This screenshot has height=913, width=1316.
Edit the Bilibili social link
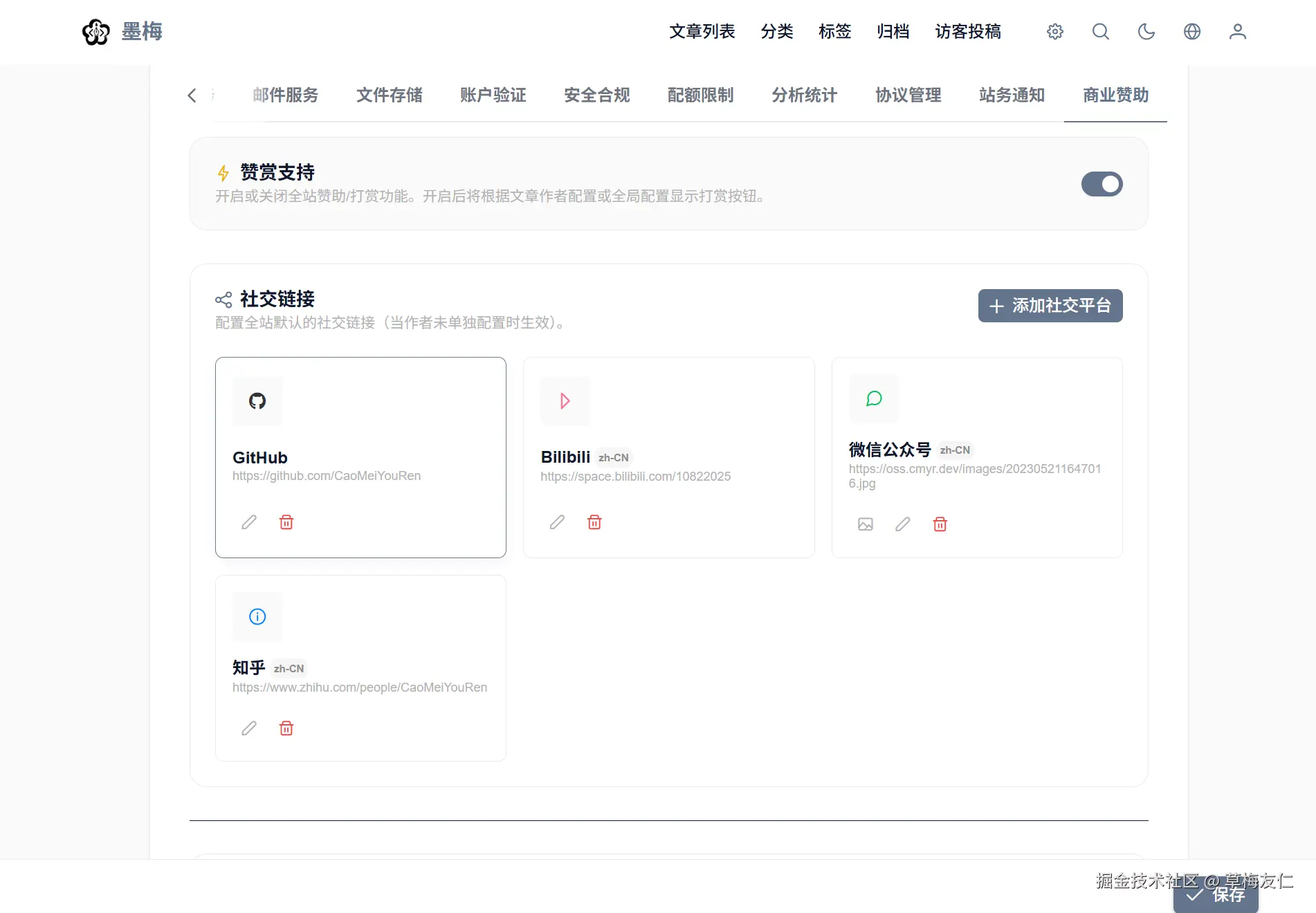pyautogui.click(x=557, y=522)
